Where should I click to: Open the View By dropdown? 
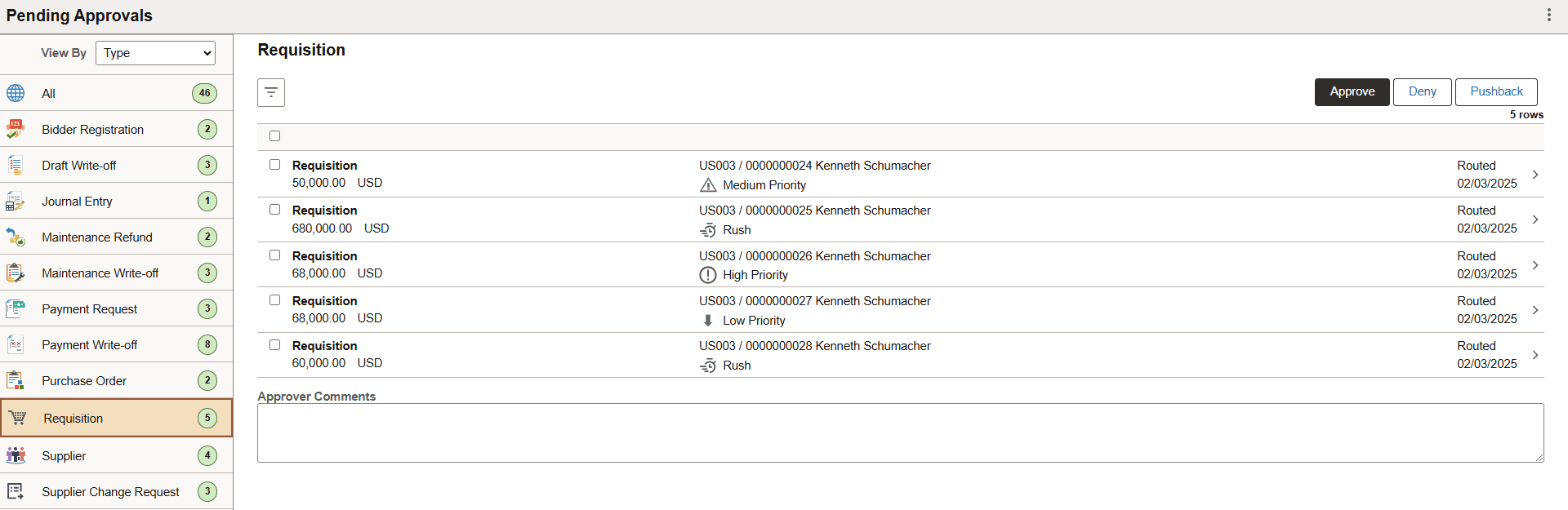pyautogui.click(x=155, y=53)
